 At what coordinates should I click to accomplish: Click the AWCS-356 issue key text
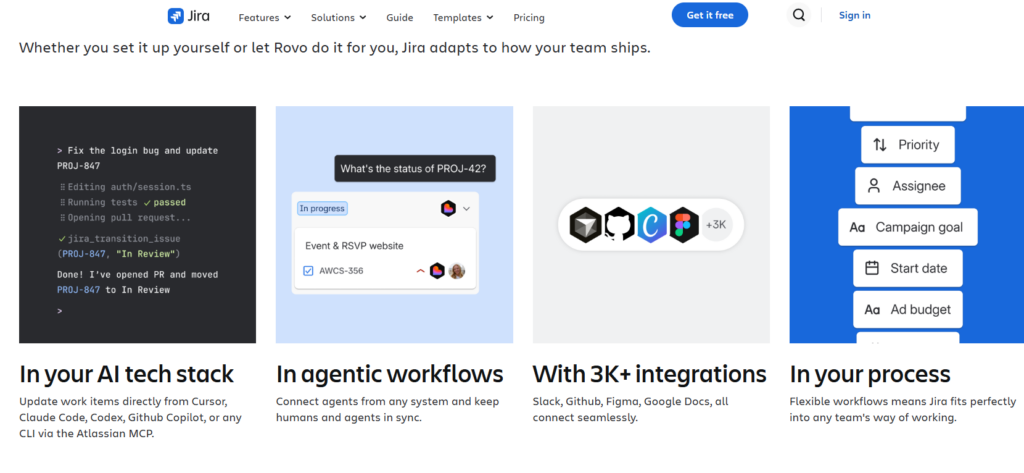342,271
